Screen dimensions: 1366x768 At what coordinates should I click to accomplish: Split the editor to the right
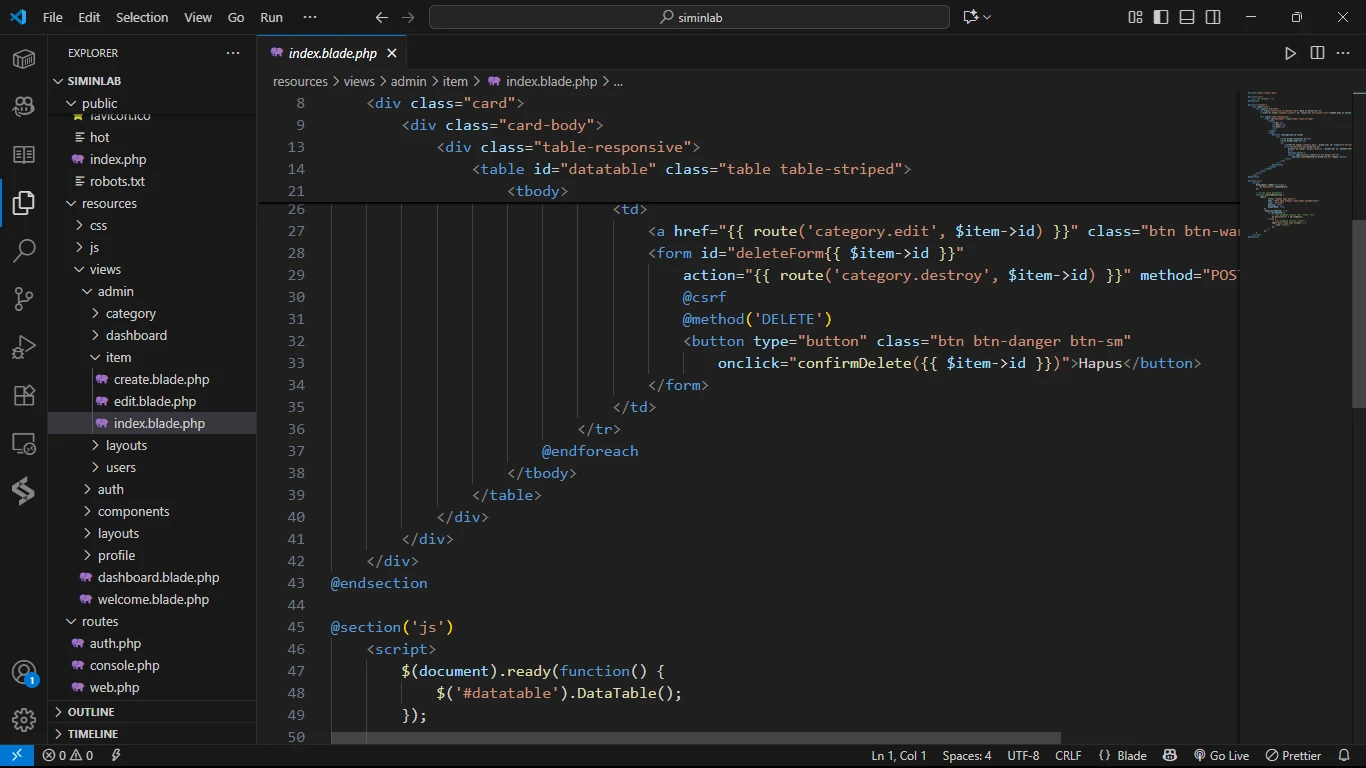[x=1317, y=53]
